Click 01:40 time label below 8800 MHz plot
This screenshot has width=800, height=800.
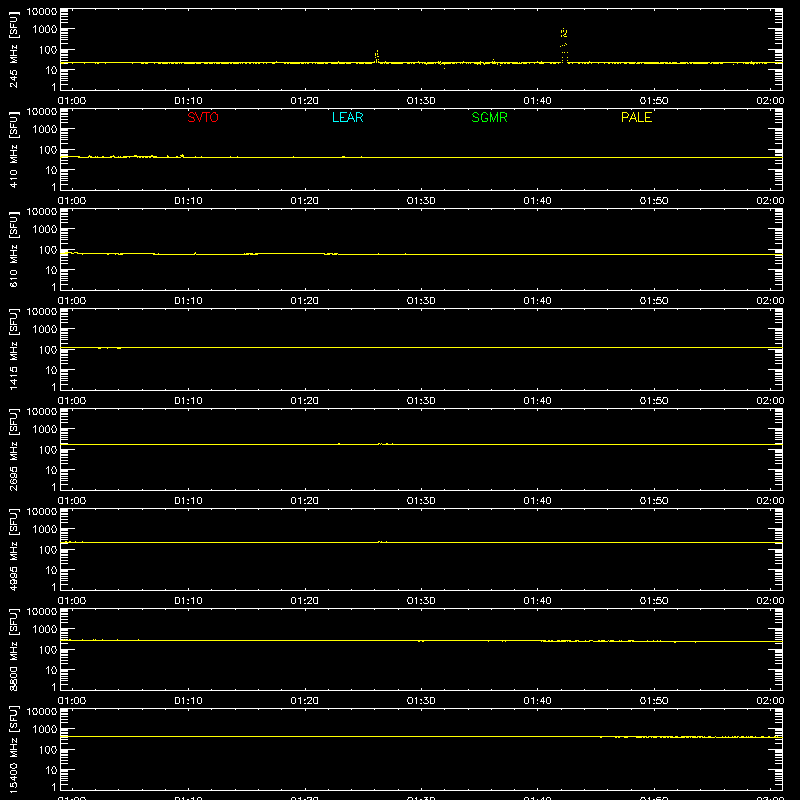point(537,701)
